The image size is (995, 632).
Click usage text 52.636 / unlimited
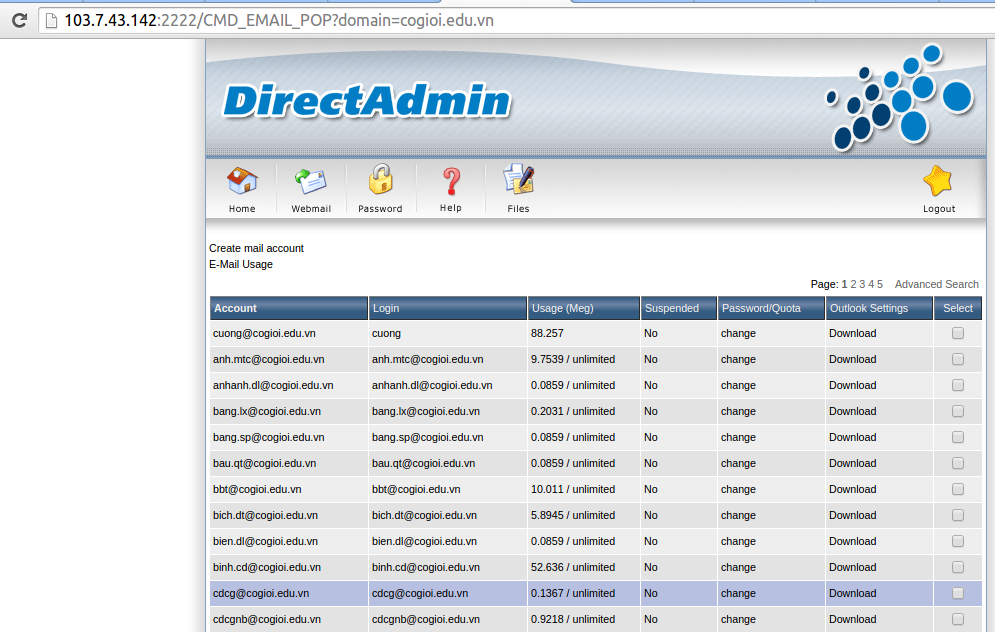tap(573, 567)
